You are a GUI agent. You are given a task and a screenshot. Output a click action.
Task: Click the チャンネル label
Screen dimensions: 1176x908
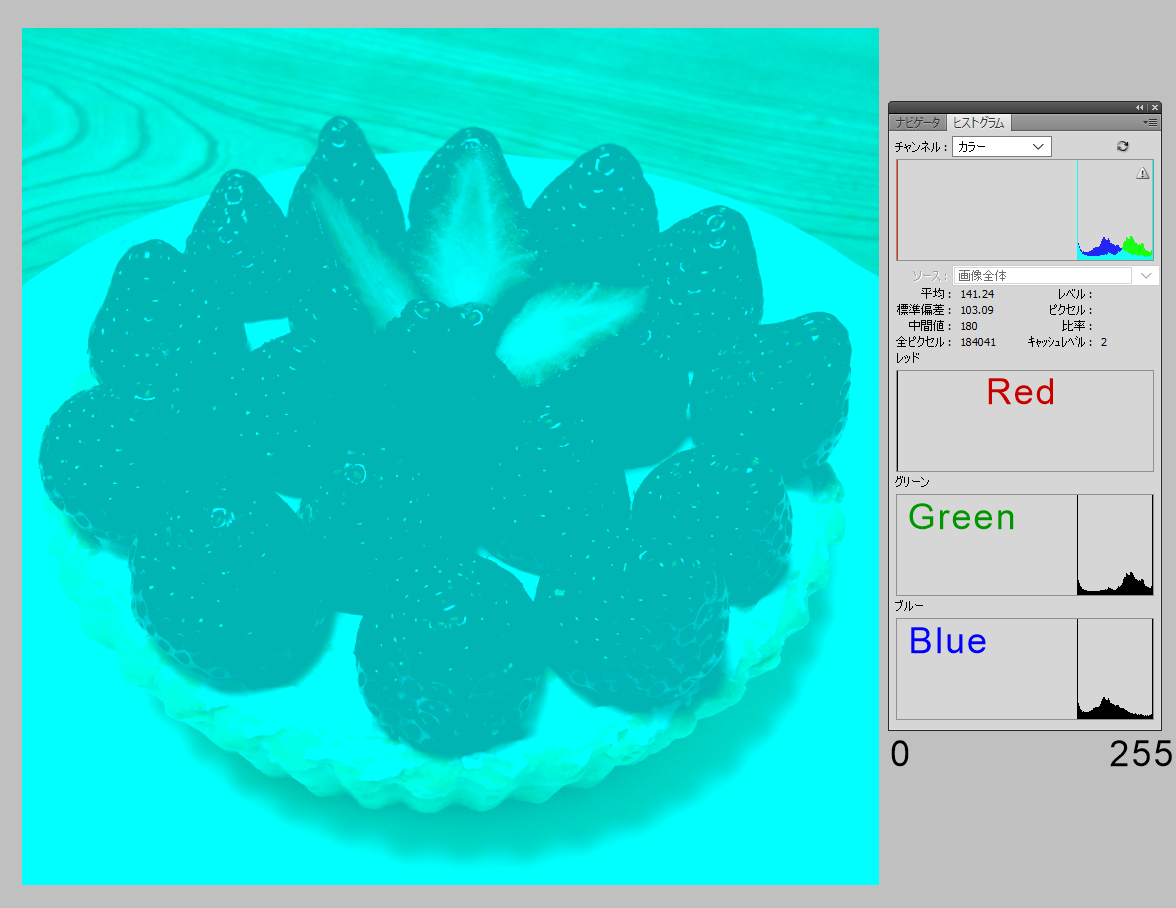tap(921, 147)
